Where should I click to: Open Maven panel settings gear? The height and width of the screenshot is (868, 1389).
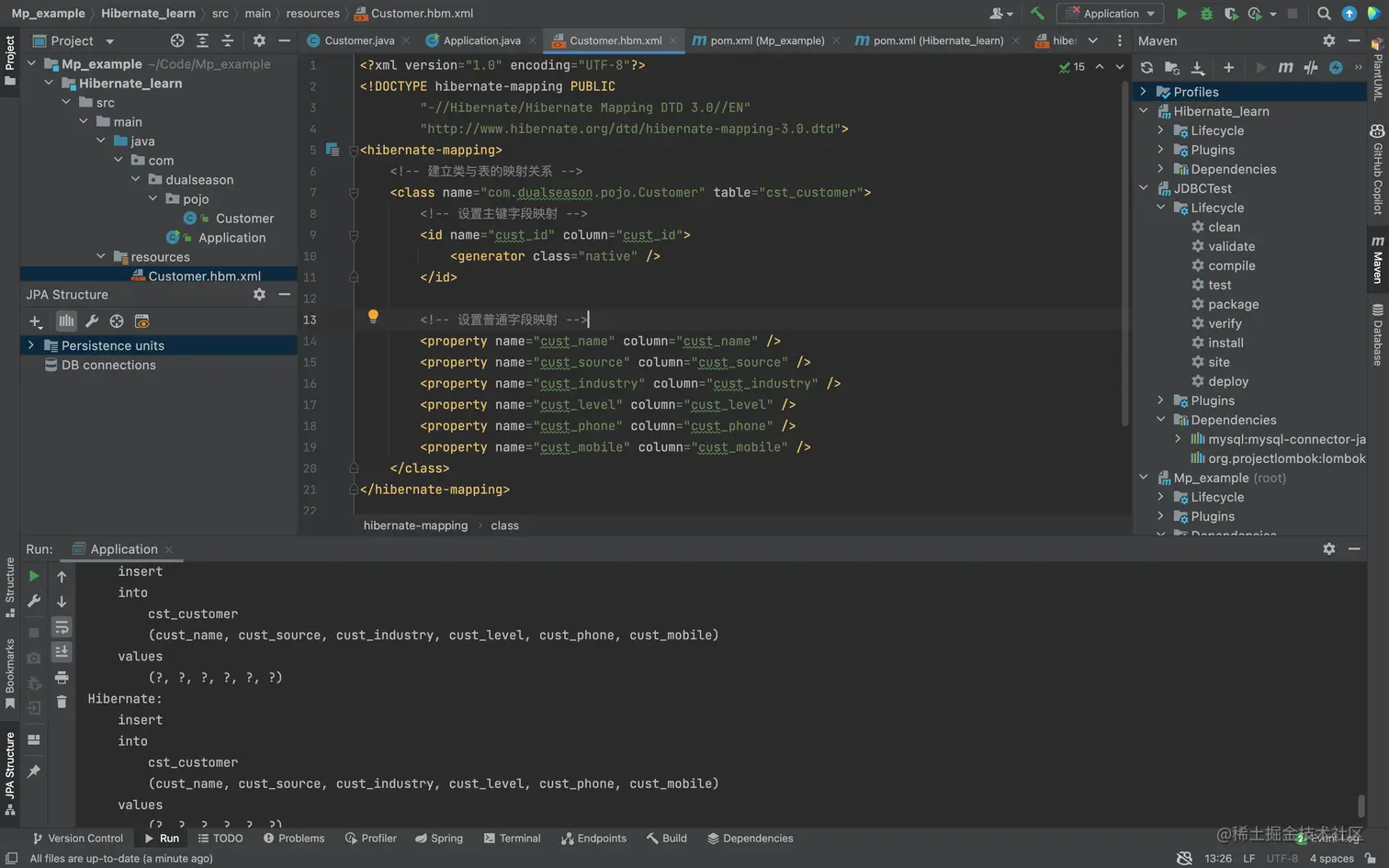pos(1328,40)
